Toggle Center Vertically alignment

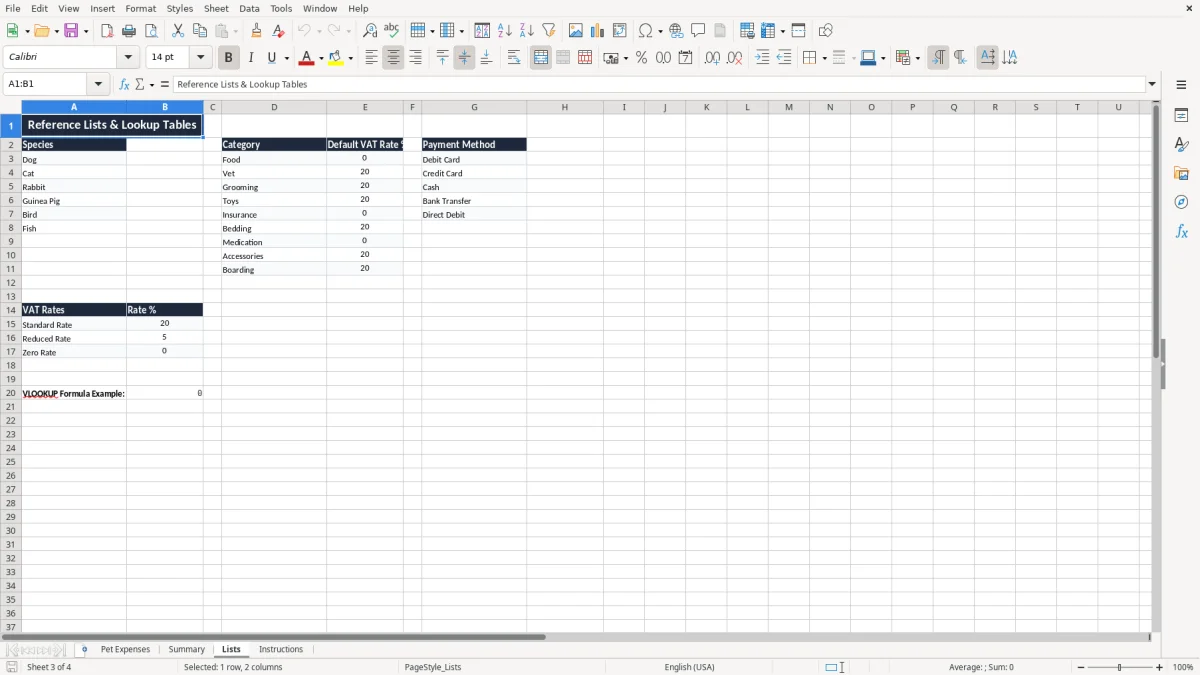(x=464, y=58)
